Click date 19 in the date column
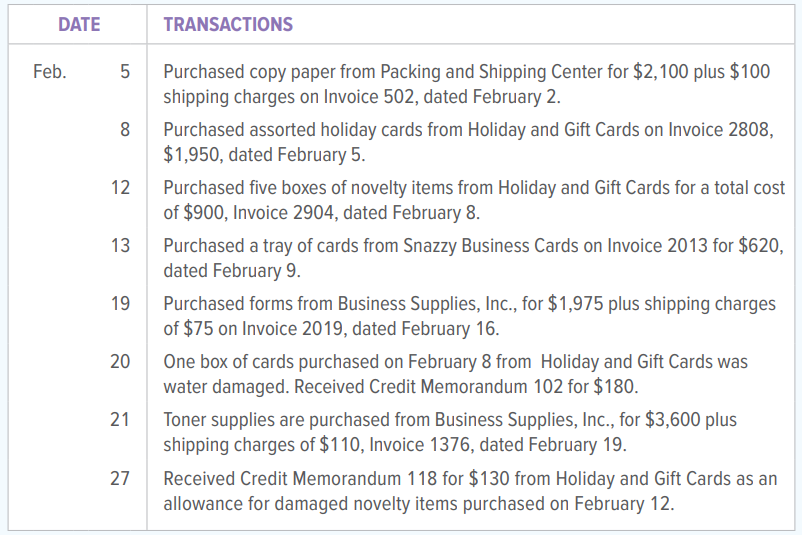Viewport: 802px width, 535px height. click(120, 303)
